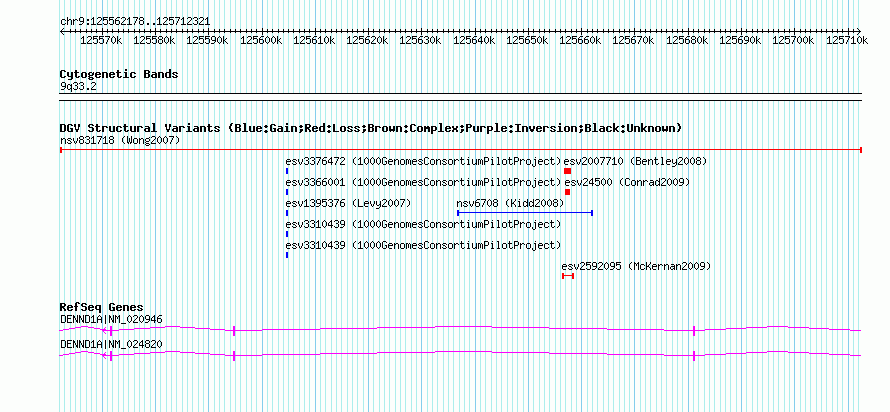Click the red square under esv2007710
The image size is (890, 412).
[x=568, y=171]
